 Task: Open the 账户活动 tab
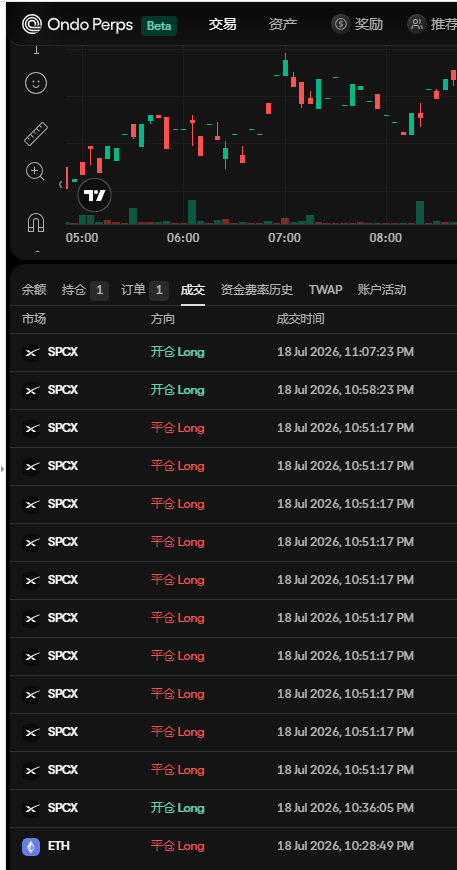pos(382,290)
